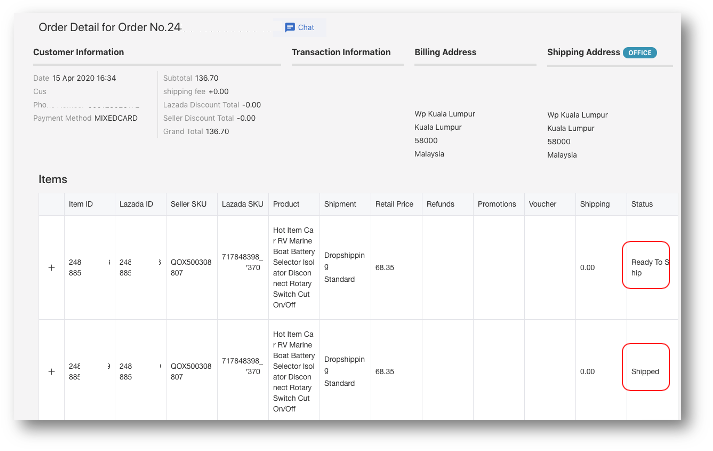Select the Customer Information section heading
The height and width of the screenshot is (451, 713).
click(79, 52)
